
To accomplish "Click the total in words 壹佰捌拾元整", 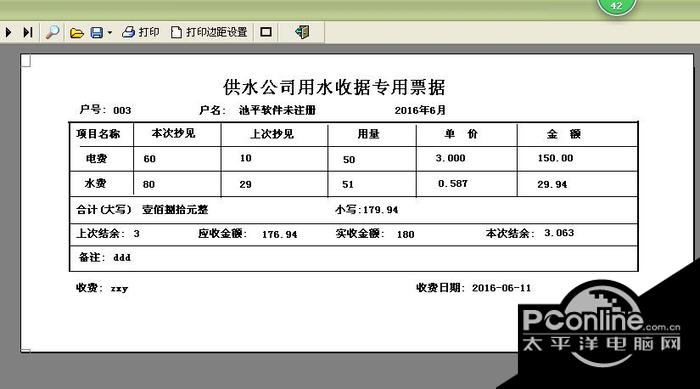I will point(175,209).
